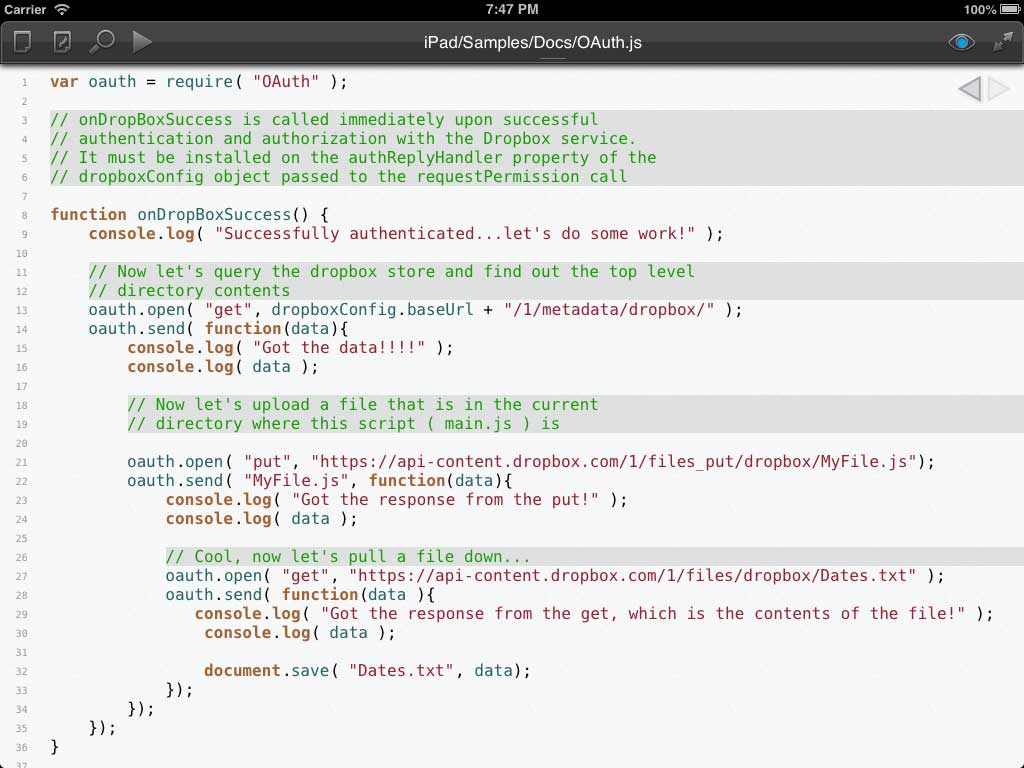The height and width of the screenshot is (768, 1024).
Task: Run the script with the play button
Action: pos(142,42)
